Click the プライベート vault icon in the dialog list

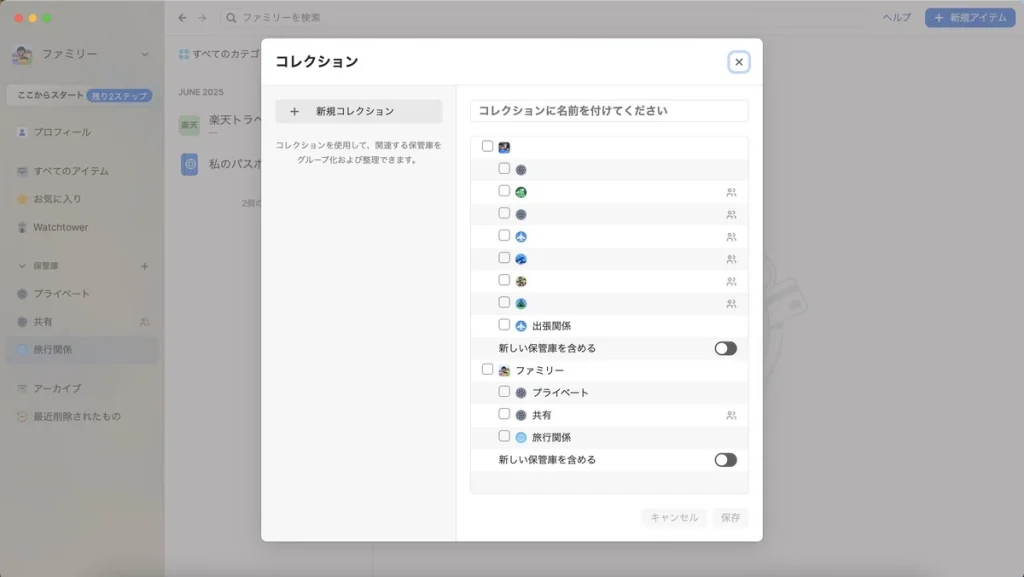click(x=521, y=393)
